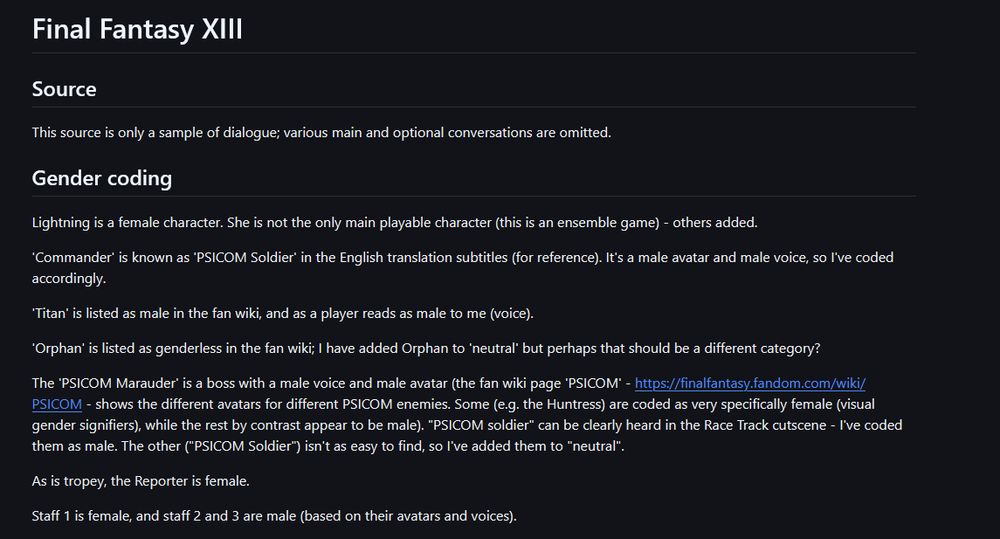1000x539 pixels.
Task: Click the "Gender coding" section heading
Action: click(102, 178)
